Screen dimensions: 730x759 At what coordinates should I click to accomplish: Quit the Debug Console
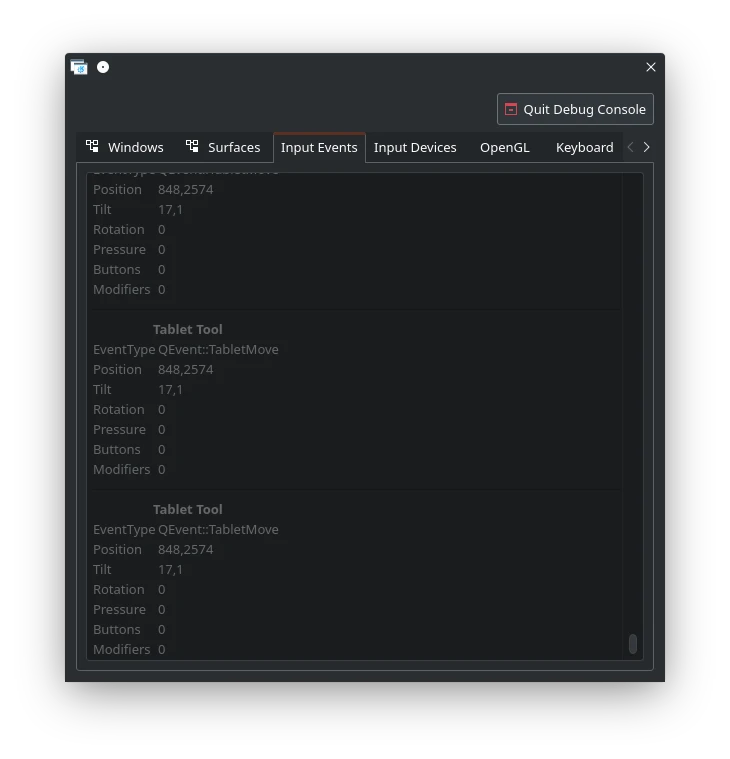pos(575,109)
